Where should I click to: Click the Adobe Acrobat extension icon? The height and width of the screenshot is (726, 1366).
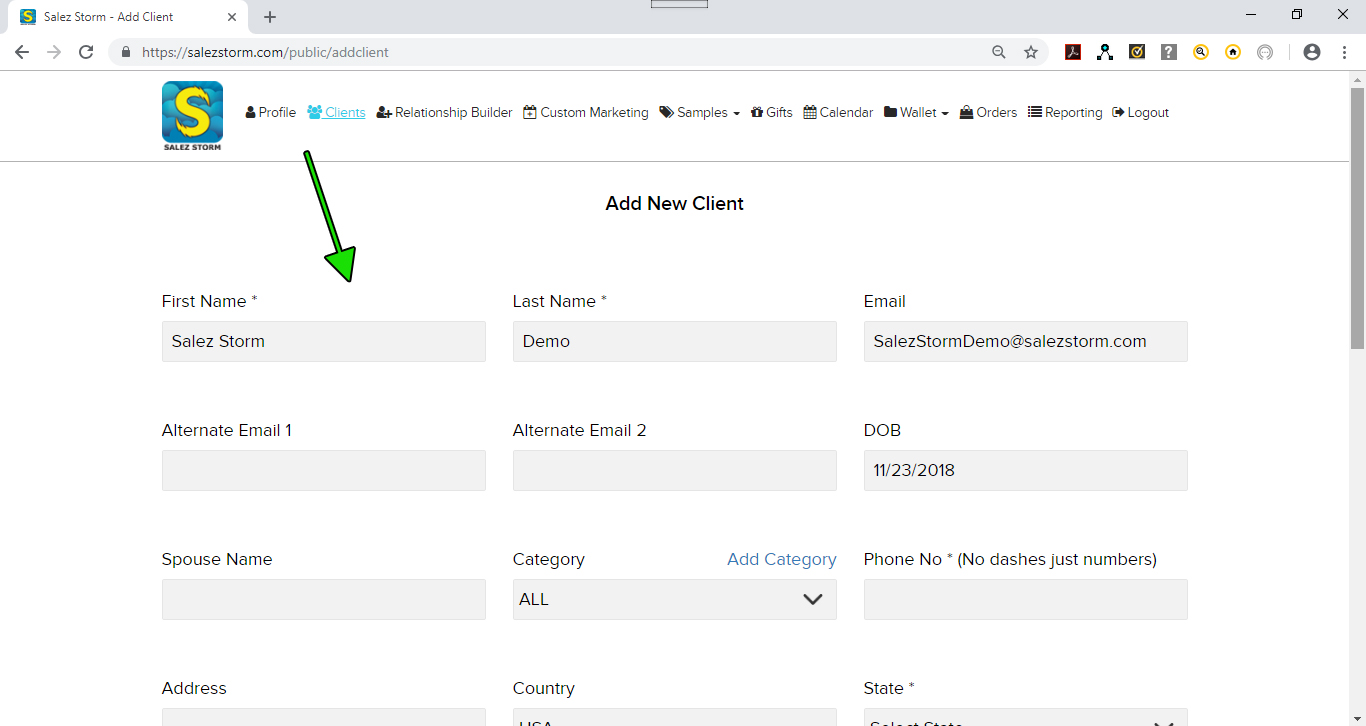[x=1073, y=52]
